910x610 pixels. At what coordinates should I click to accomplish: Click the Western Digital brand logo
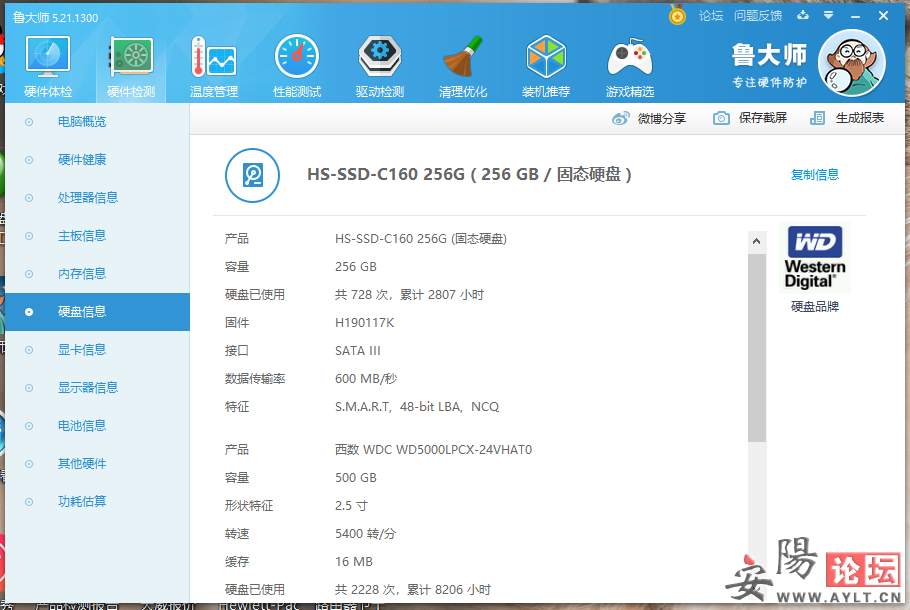pyautogui.click(x=815, y=258)
